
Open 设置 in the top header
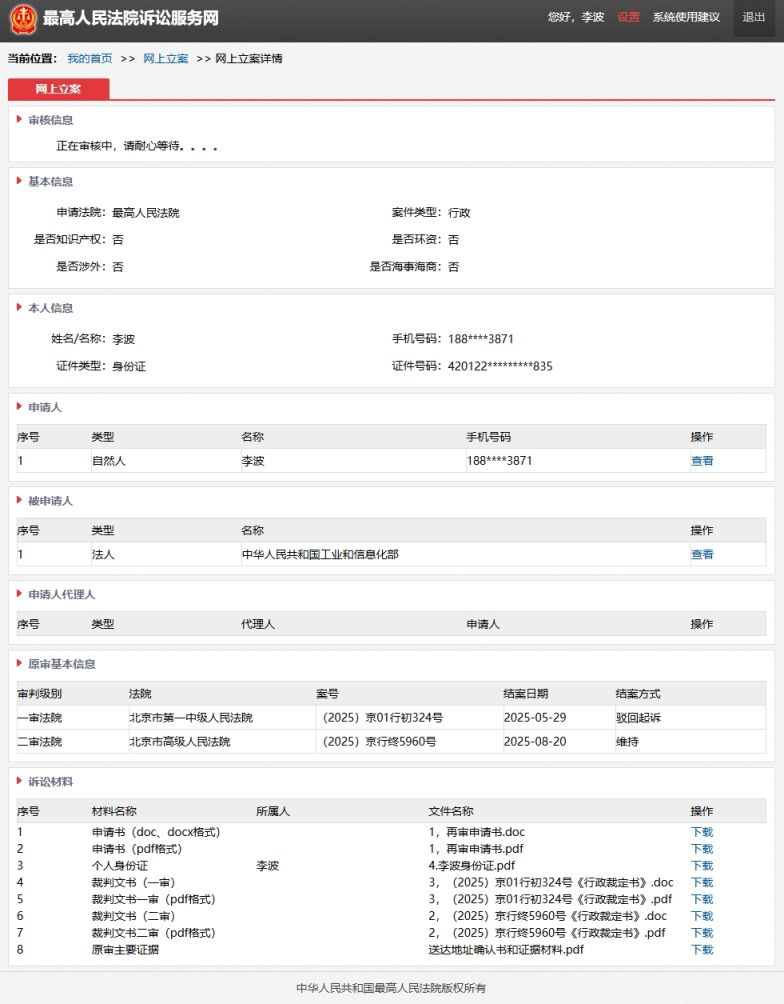coord(628,18)
